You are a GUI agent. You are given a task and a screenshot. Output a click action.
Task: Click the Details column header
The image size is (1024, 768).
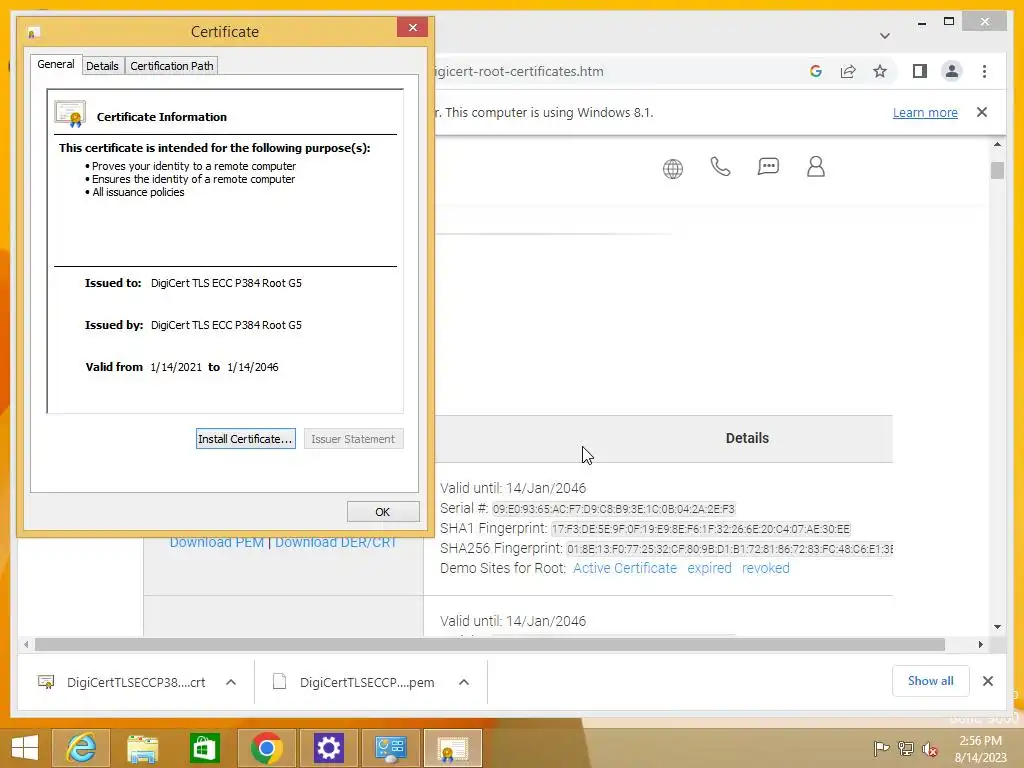click(747, 438)
